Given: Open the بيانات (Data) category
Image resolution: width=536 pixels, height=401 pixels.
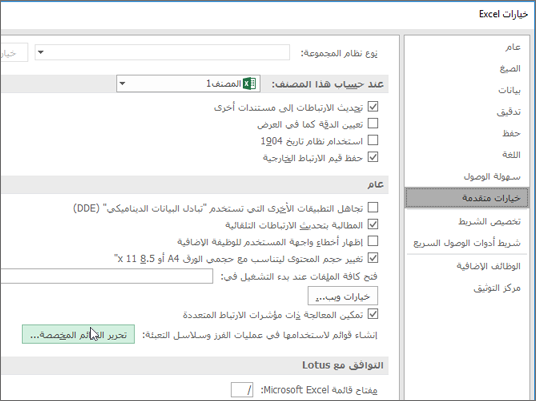Looking at the screenshot, I should click(x=509, y=90).
